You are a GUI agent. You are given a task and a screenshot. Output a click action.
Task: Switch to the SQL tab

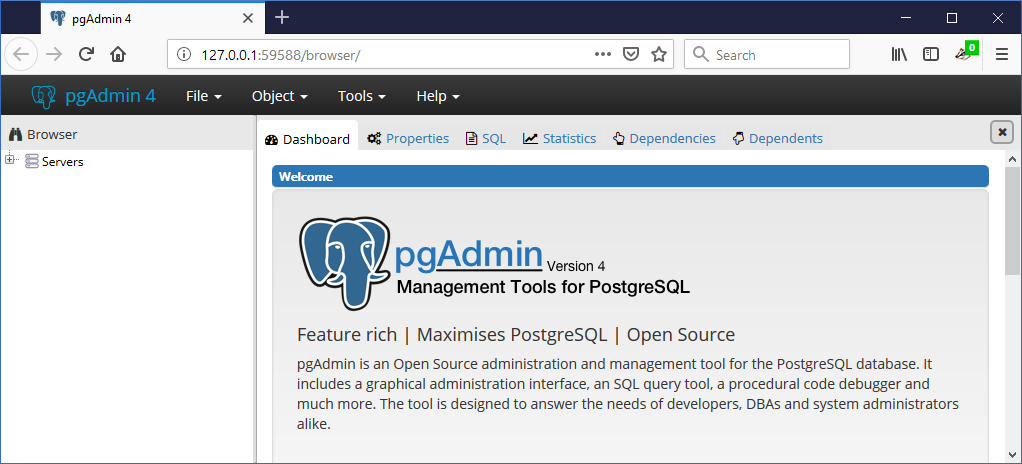486,138
